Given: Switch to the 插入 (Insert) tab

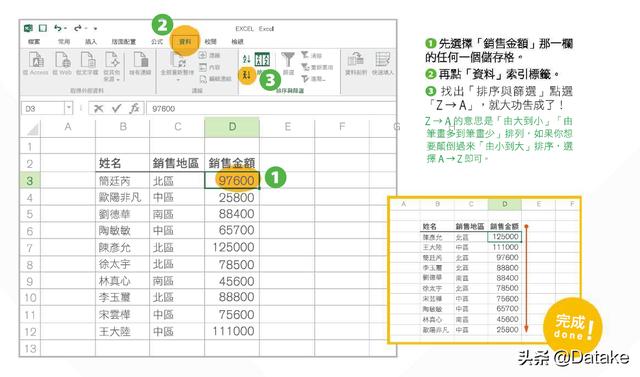Looking at the screenshot, I should click(x=91, y=42).
